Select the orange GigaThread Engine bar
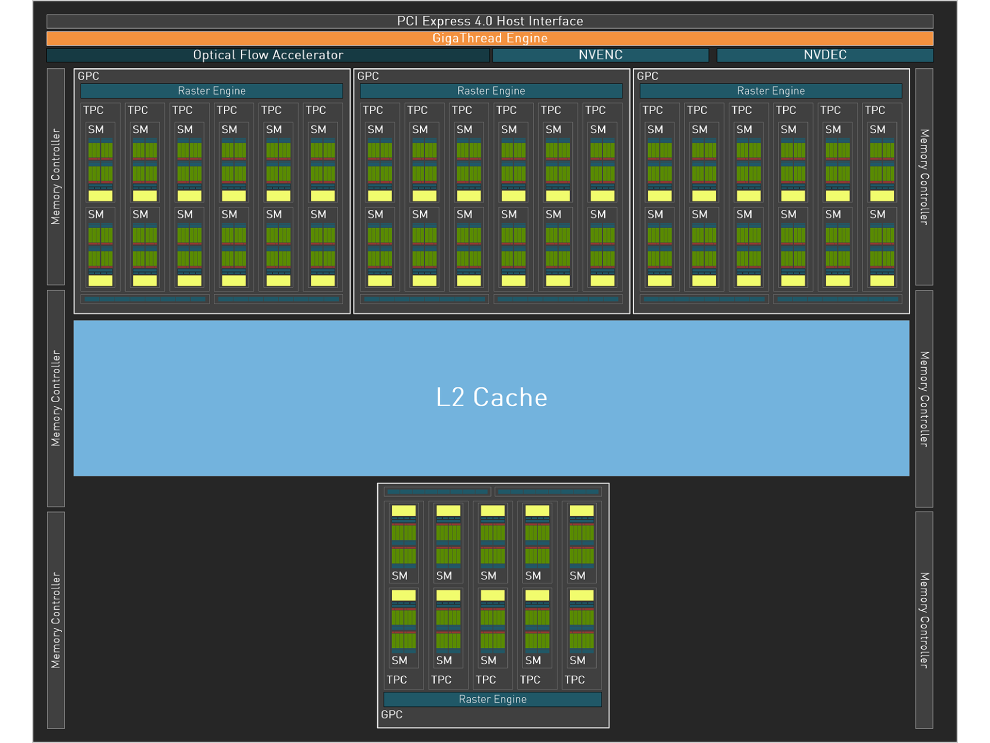 pos(490,38)
